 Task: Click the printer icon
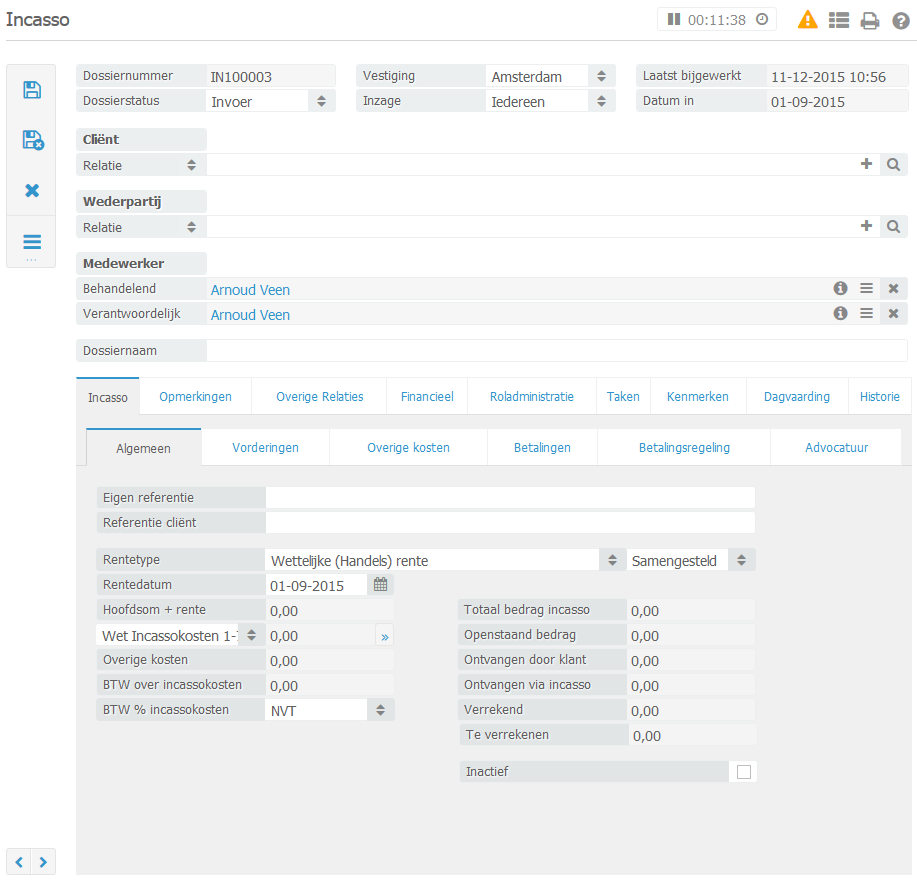(870, 21)
